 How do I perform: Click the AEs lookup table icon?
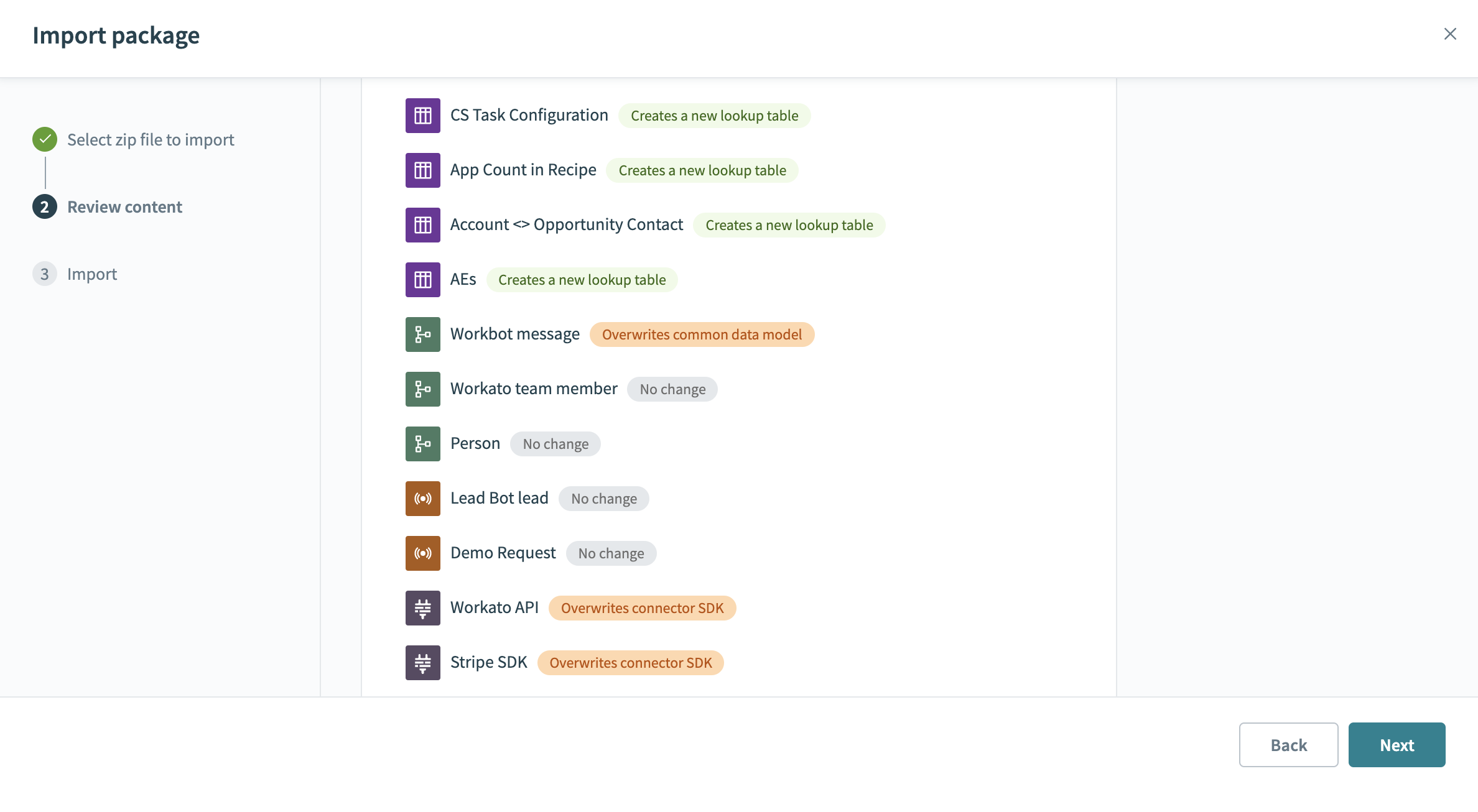coord(422,280)
